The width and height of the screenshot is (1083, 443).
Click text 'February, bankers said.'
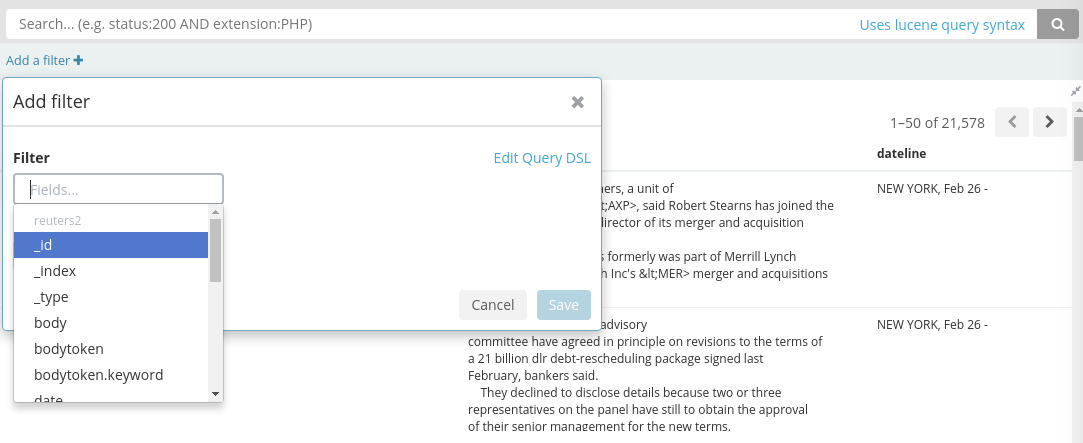tap(533, 376)
